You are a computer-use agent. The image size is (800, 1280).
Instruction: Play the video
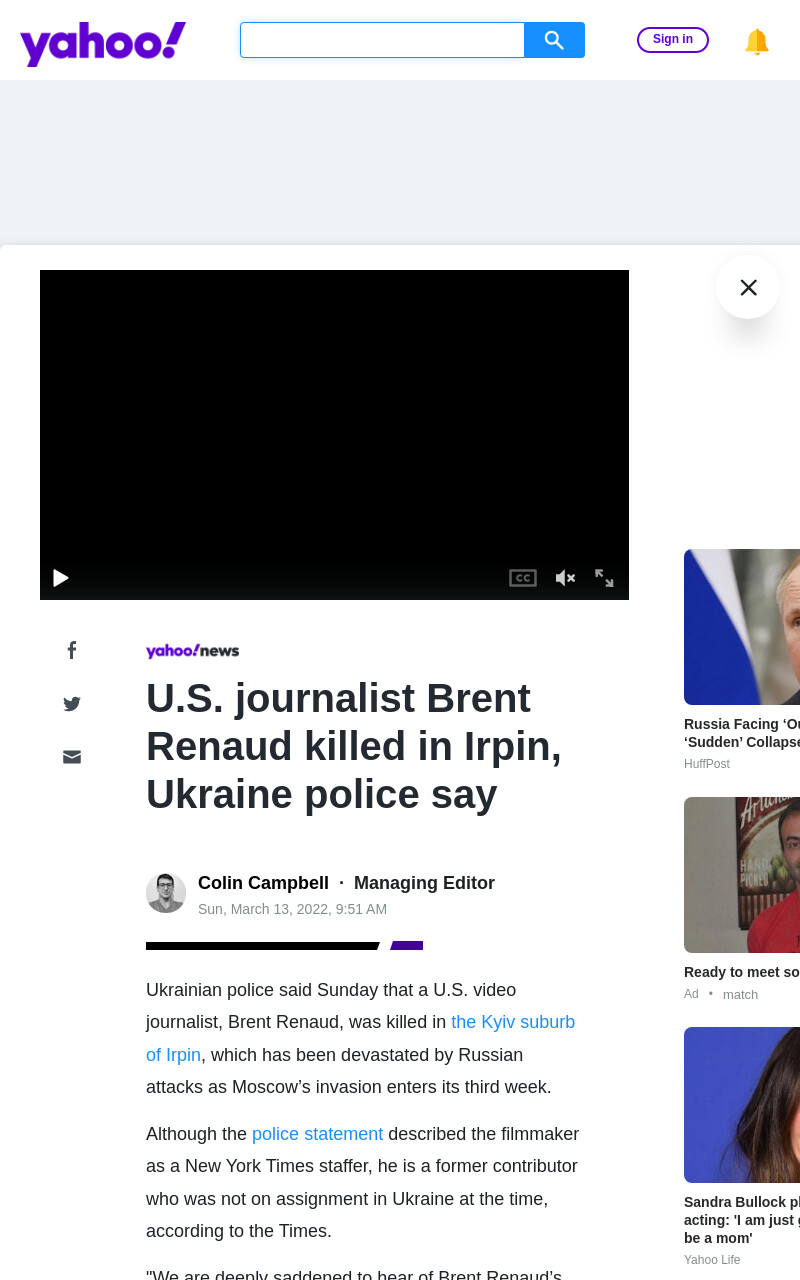[61, 578]
